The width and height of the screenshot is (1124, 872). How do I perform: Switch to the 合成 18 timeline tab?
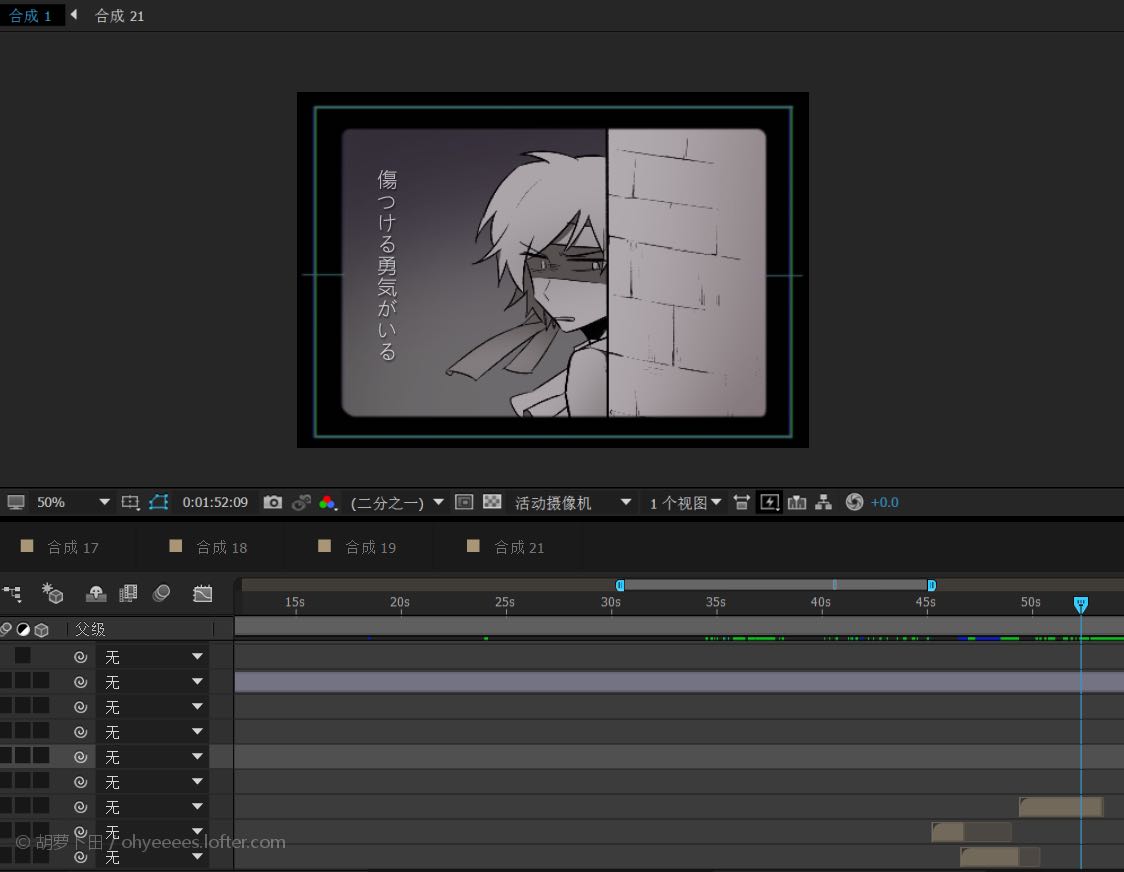pos(222,548)
